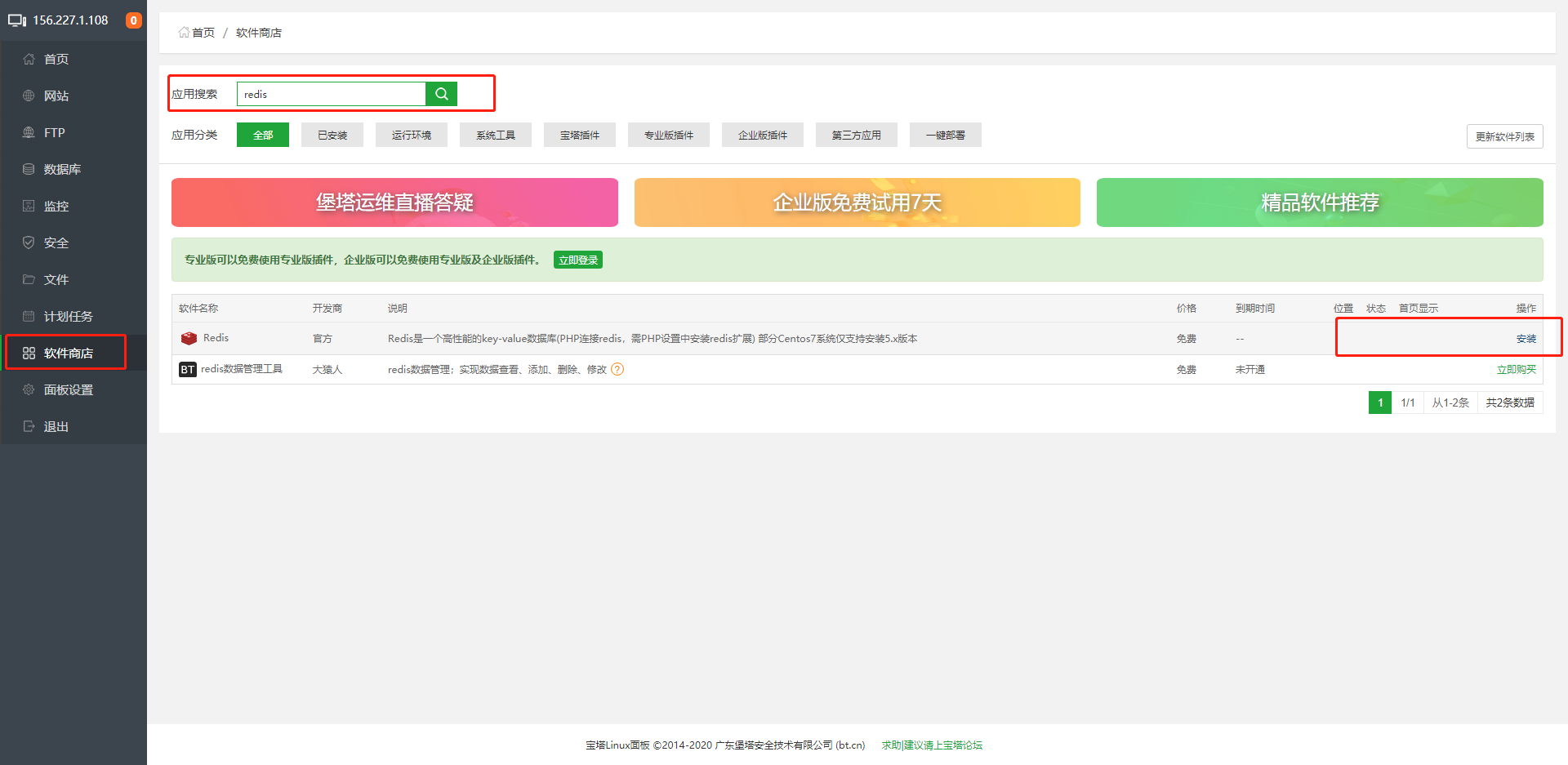This screenshot has height=765, width=1568.
Task: Switch to the 系统工具 category tab
Action: click(496, 135)
